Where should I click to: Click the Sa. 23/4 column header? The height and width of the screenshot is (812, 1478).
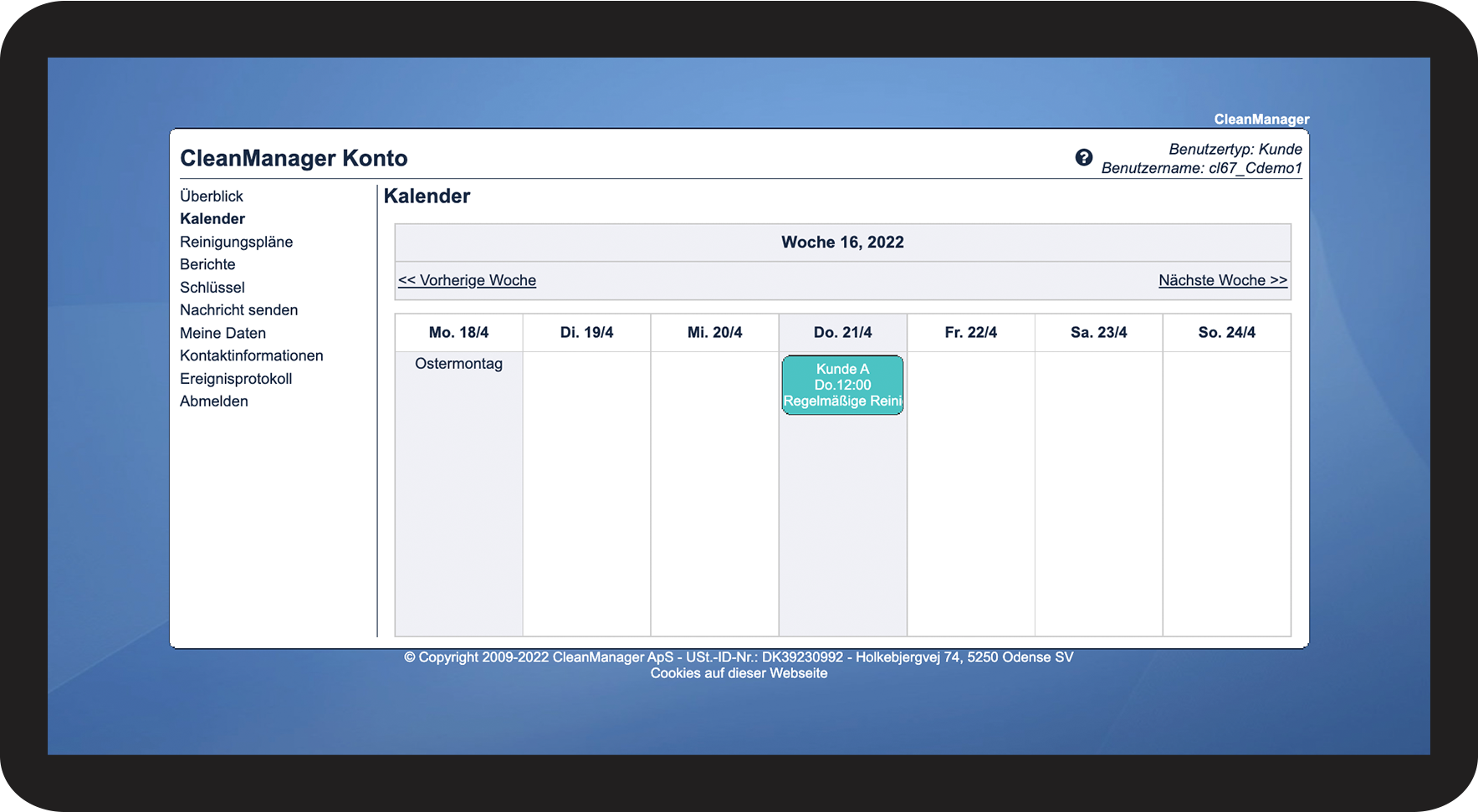1098,332
